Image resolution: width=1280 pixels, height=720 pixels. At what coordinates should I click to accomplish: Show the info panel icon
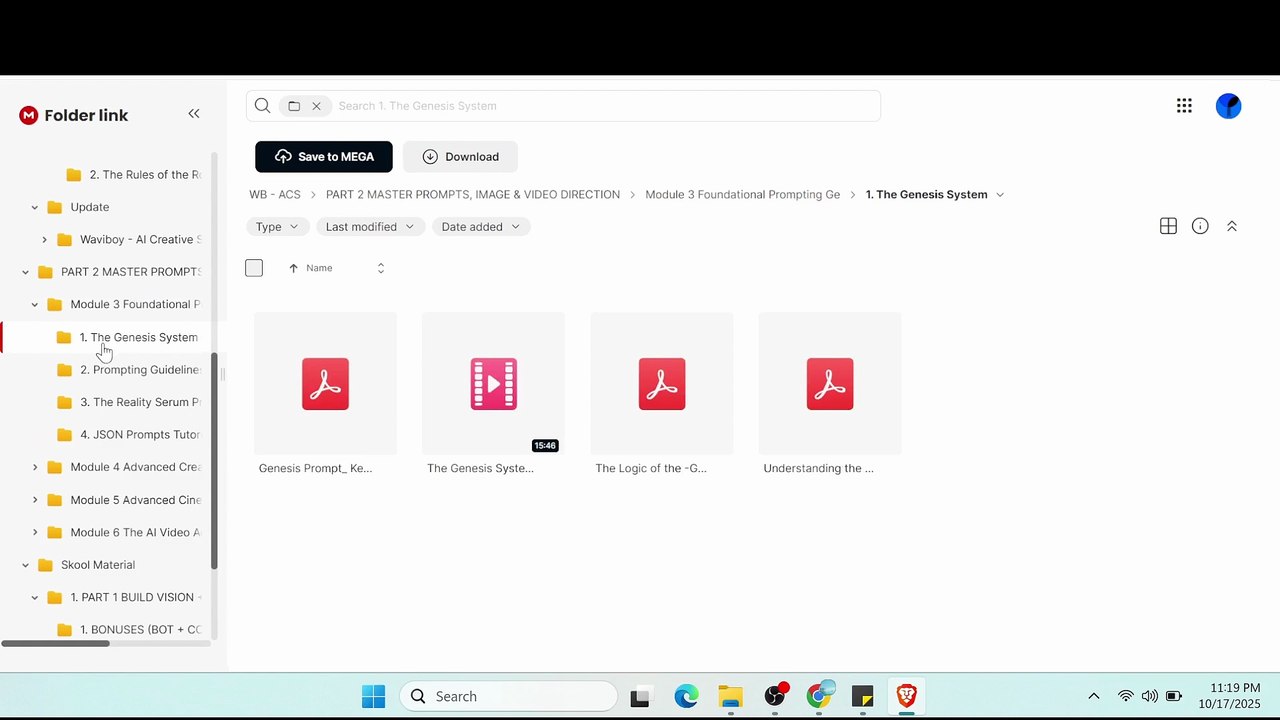[x=1200, y=226]
